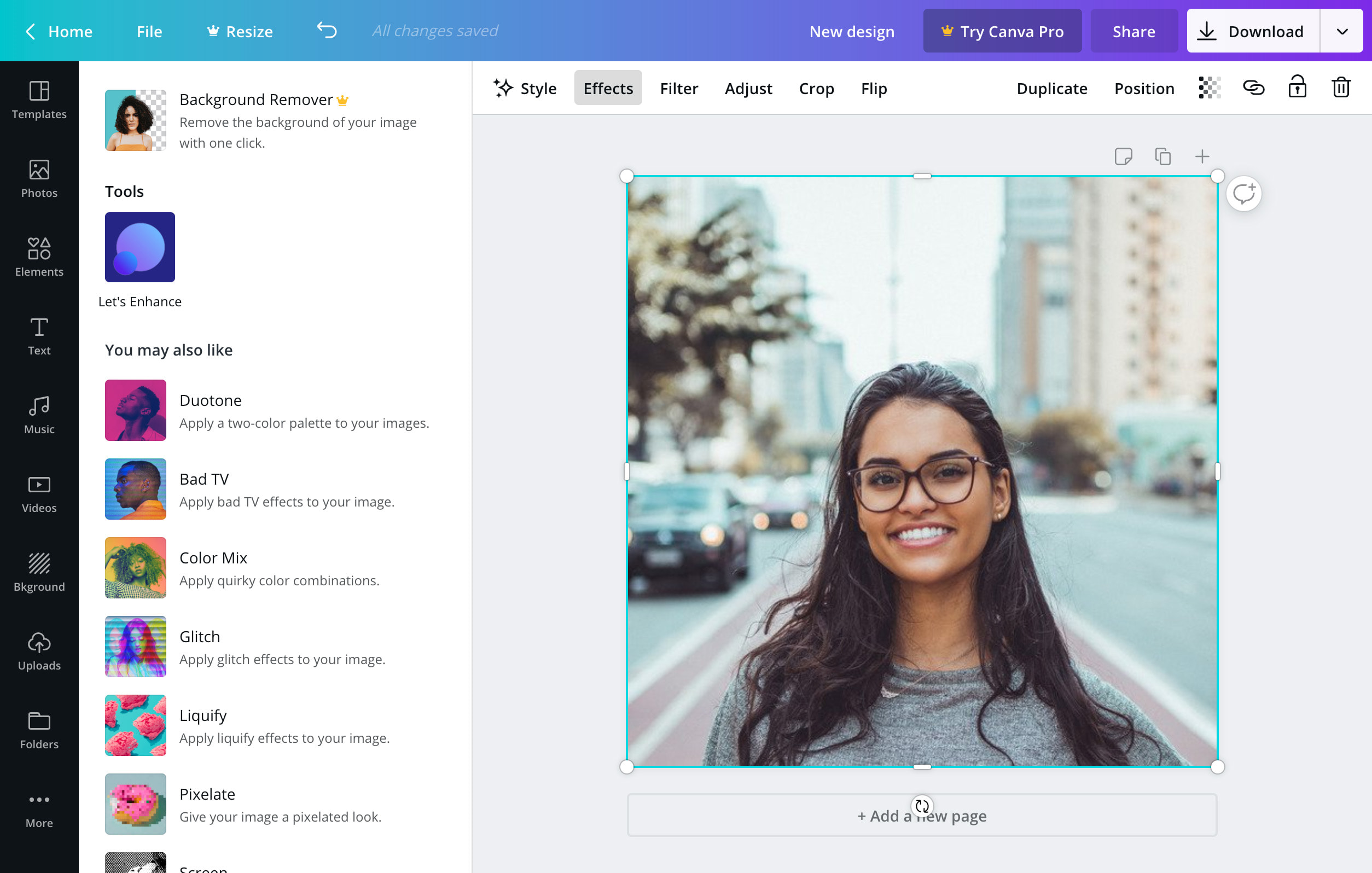Open the transparency control
The height and width of the screenshot is (873, 1372).
(x=1210, y=88)
